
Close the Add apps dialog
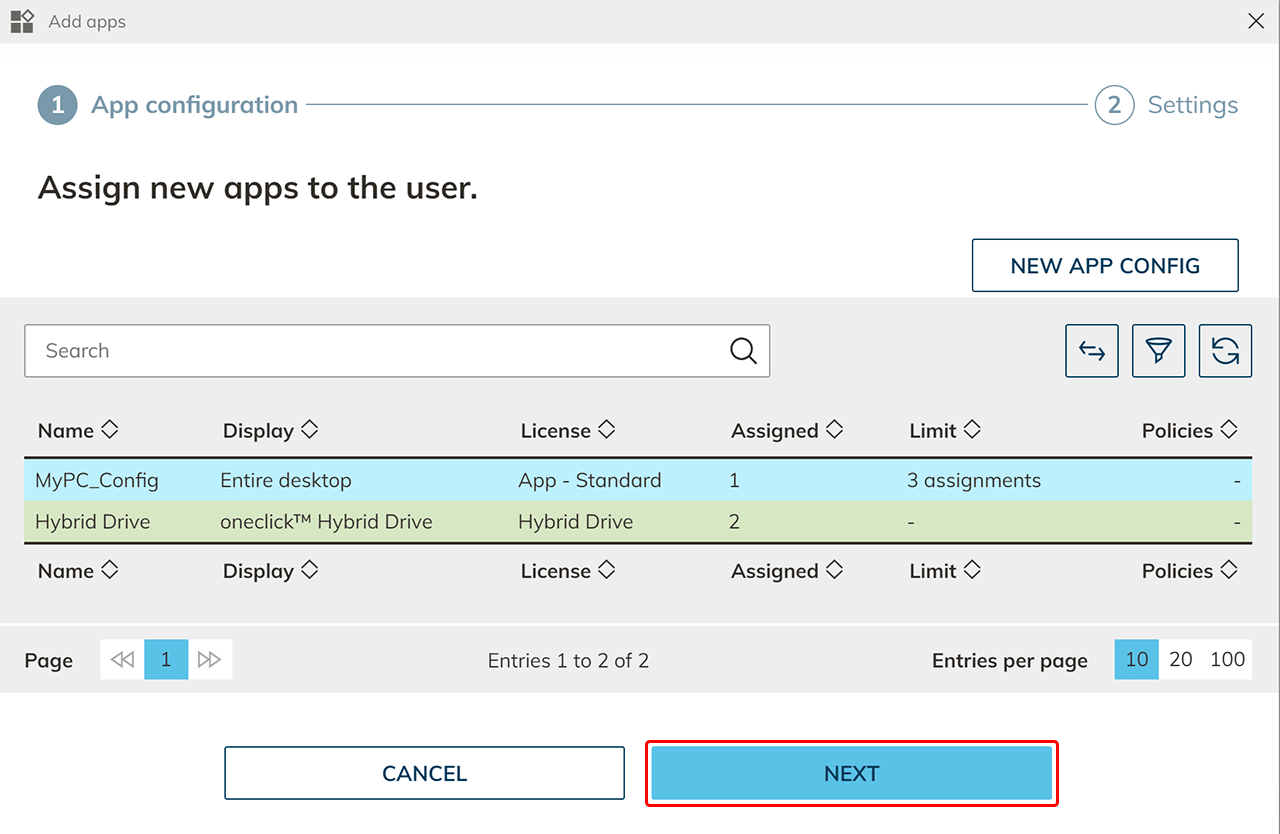coord(1256,21)
